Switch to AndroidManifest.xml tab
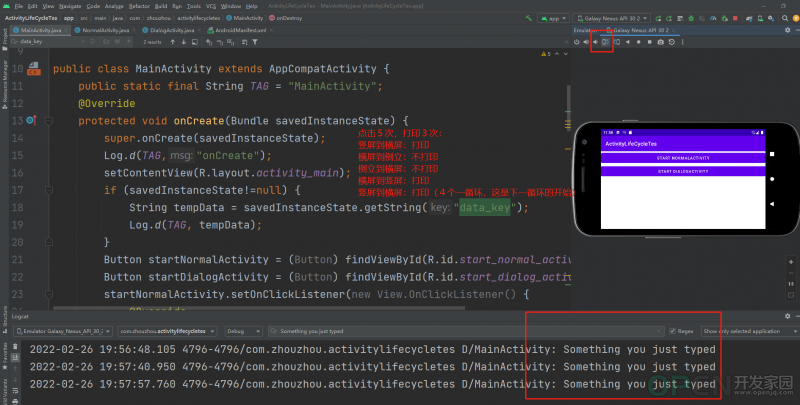800x405 pixels. [x=240, y=30]
